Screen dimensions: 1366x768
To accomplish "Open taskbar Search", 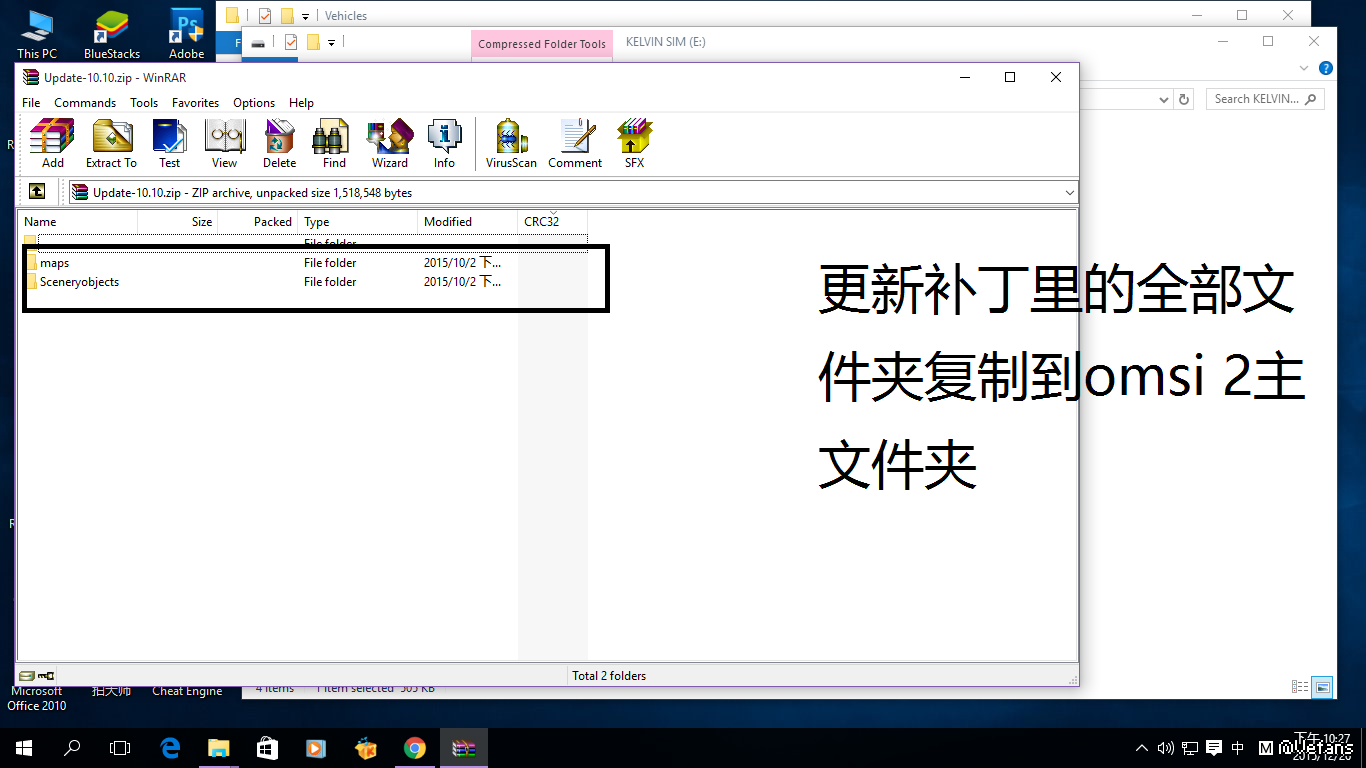I will tap(72, 748).
